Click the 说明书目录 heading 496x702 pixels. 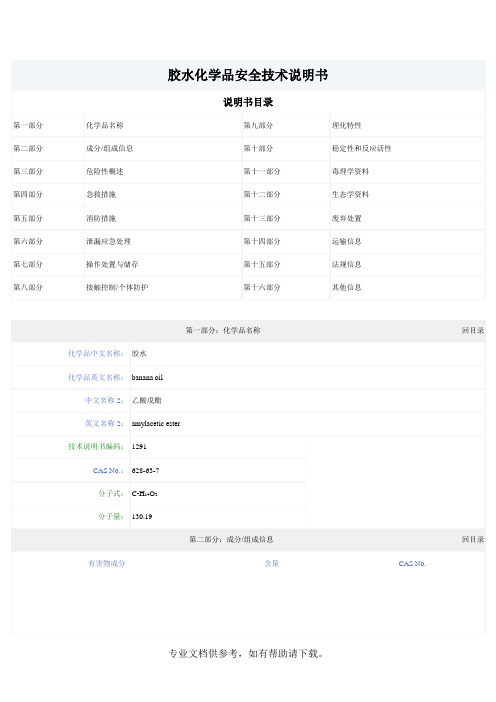[x=248, y=102]
